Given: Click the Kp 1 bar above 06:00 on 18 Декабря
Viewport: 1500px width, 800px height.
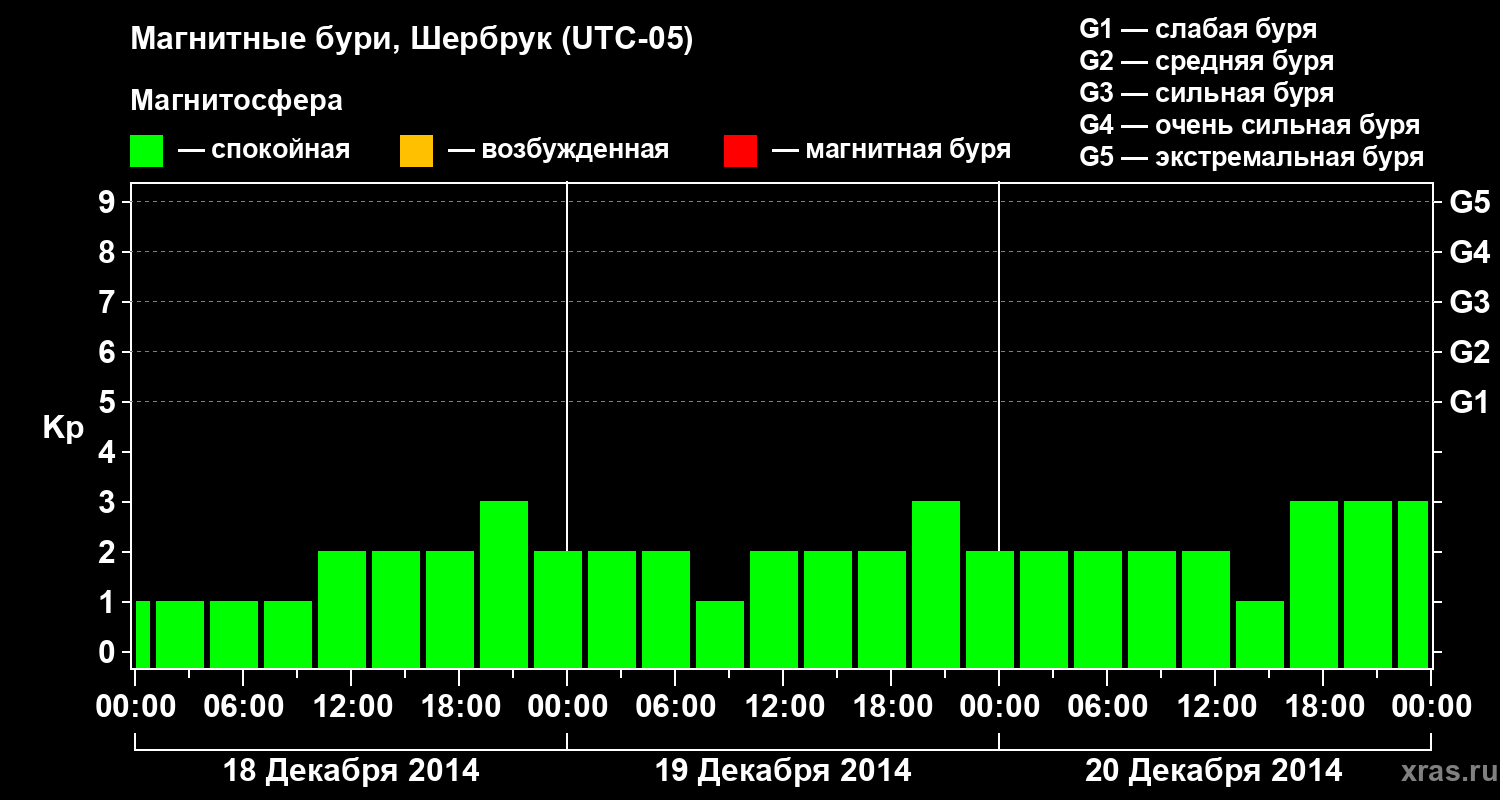Looking at the screenshot, I should (234, 634).
